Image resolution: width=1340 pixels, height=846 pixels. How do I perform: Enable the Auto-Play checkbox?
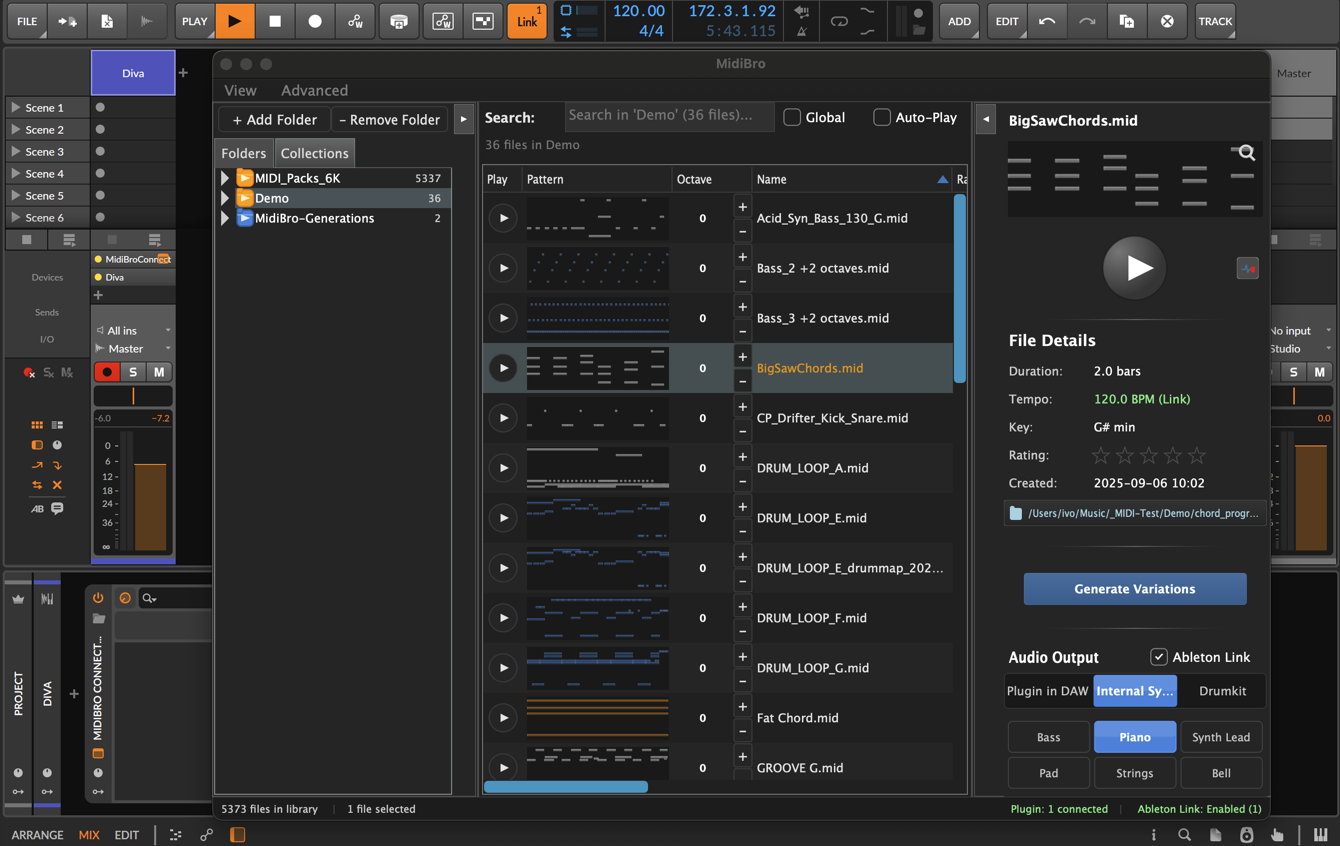coord(881,118)
